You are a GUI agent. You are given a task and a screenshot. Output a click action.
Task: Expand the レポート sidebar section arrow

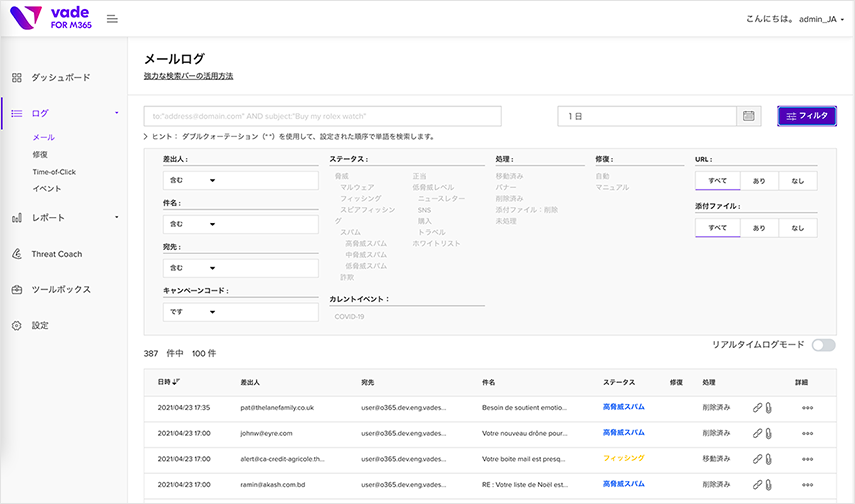(116, 217)
